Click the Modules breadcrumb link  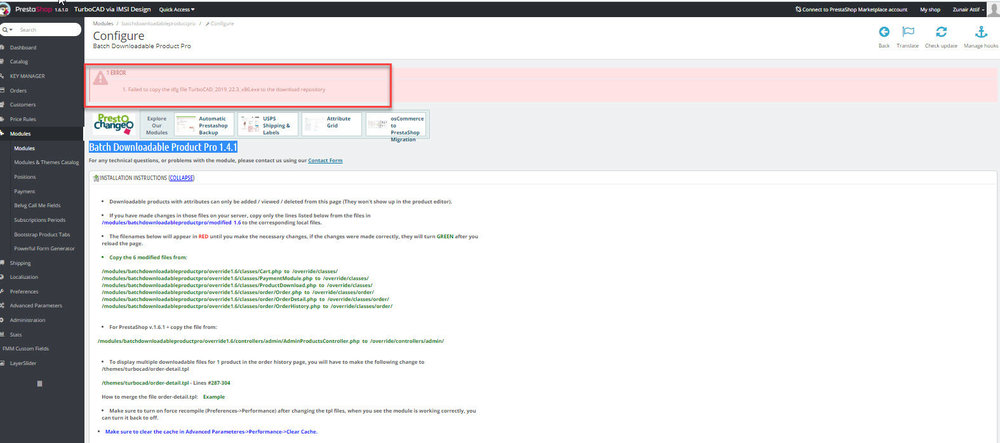coord(103,24)
